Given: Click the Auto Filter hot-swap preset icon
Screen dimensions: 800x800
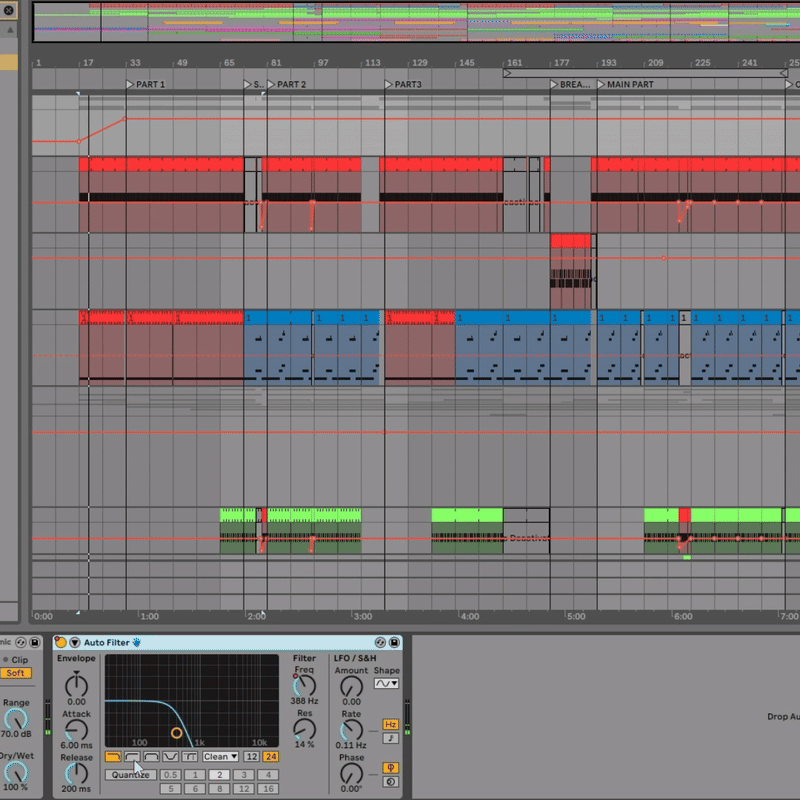Looking at the screenshot, I should coord(380,642).
